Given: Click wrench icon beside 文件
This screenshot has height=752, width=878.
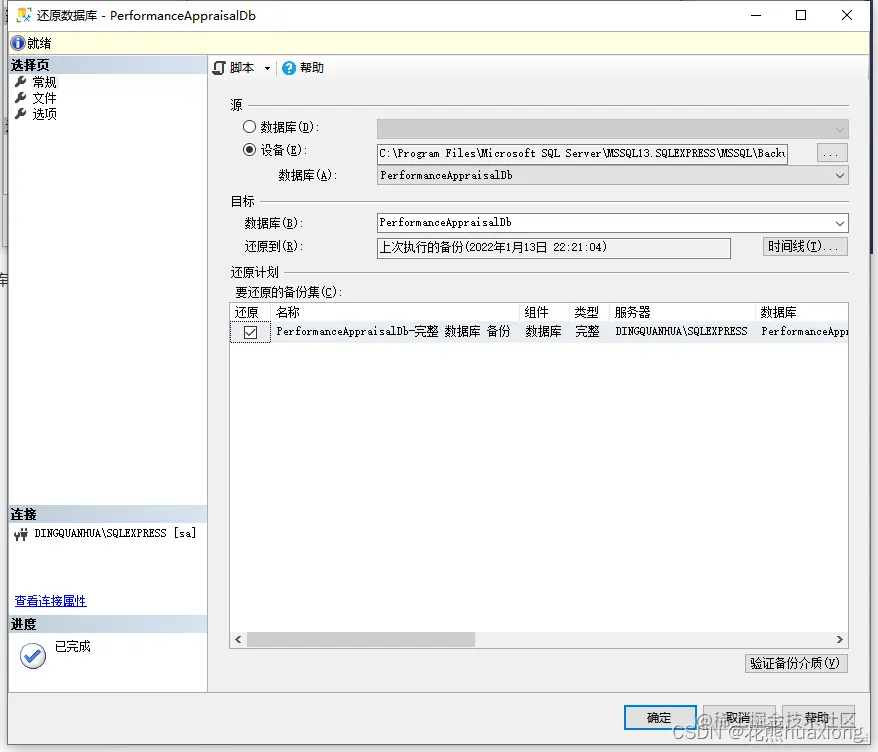Looking at the screenshot, I should 20,98.
